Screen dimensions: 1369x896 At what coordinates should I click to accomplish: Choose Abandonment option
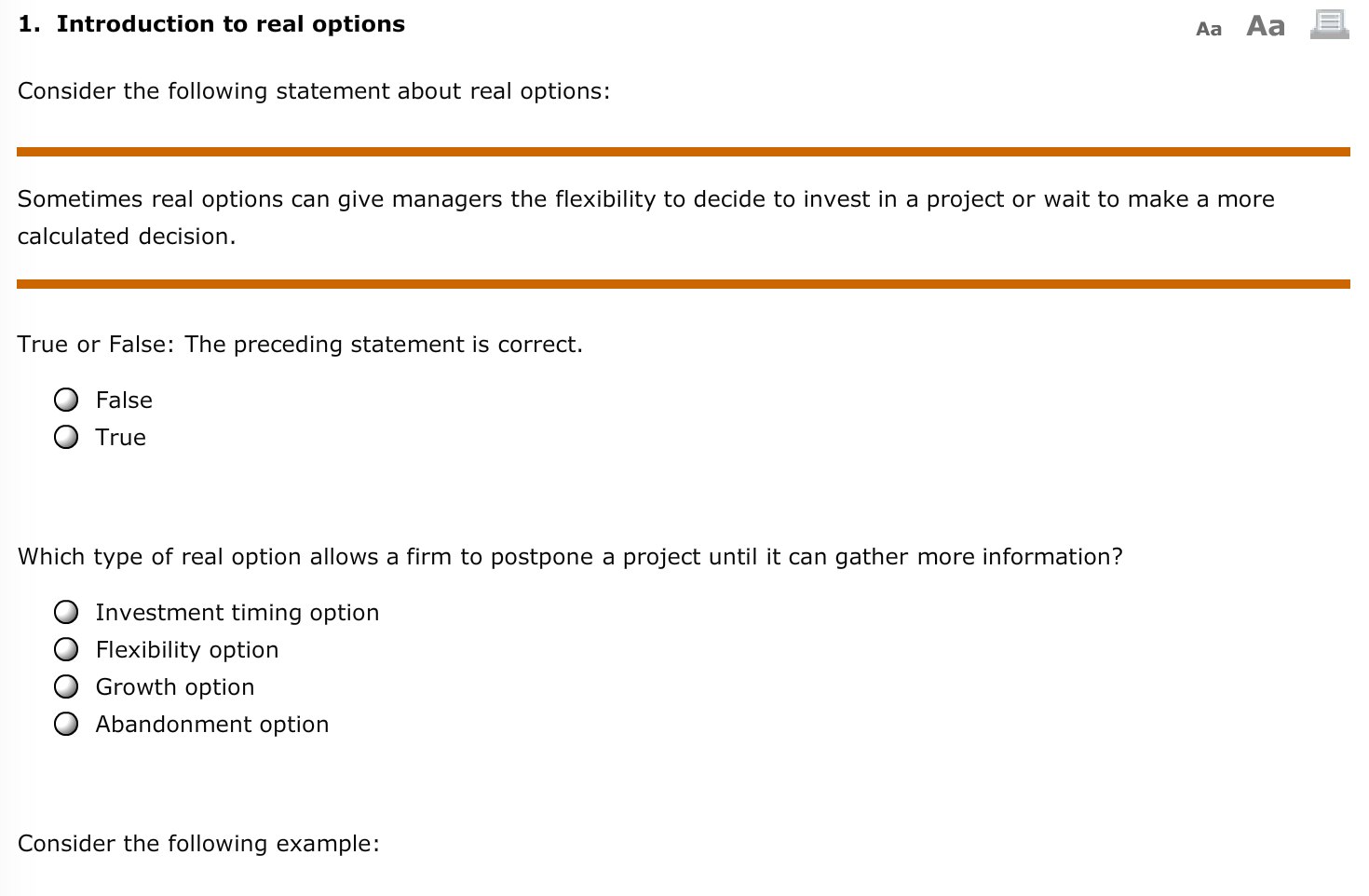click(66, 724)
